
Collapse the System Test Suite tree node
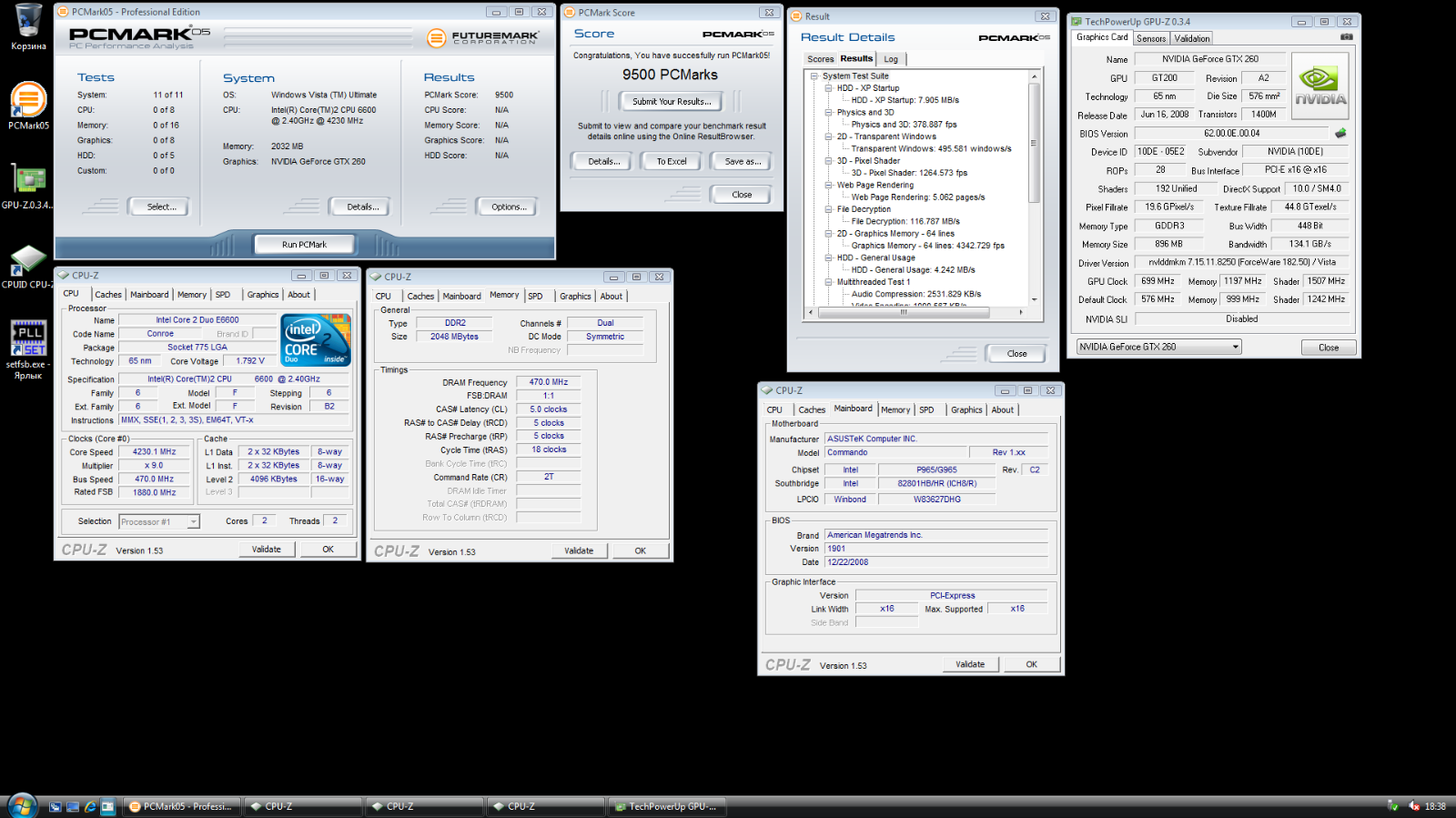pyautogui.click(x=814, y=76)
